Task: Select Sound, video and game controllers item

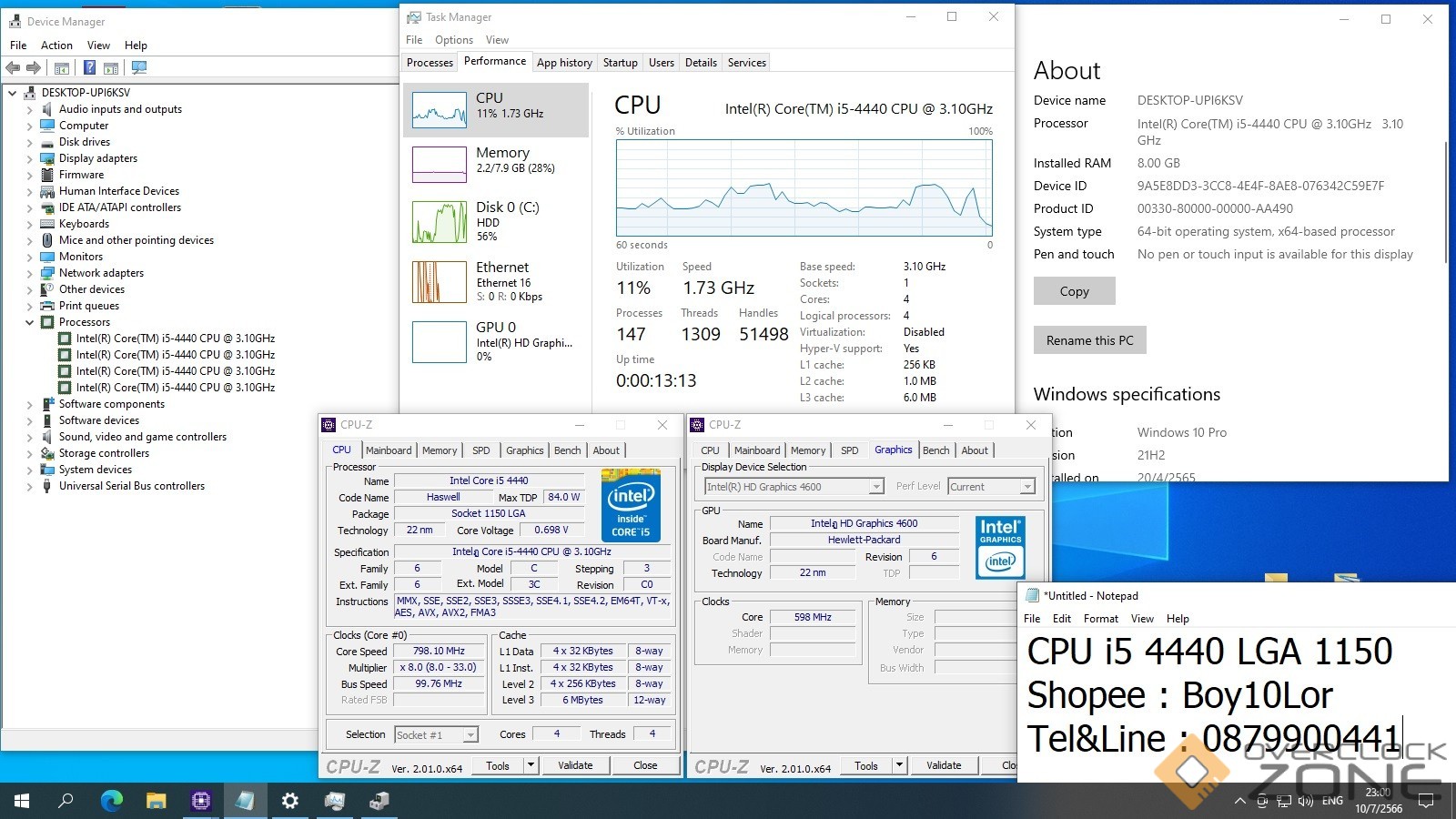Action: pyautogui.click(x=143, y=437)
